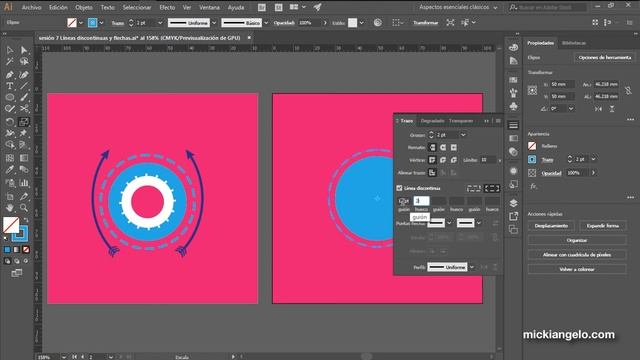
Task: Select the Hand tool
Action: point(10,208)
